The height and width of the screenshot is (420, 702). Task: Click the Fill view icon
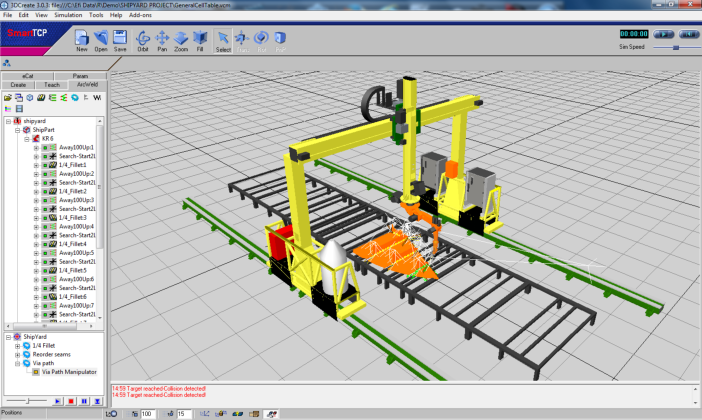point(200,39)
